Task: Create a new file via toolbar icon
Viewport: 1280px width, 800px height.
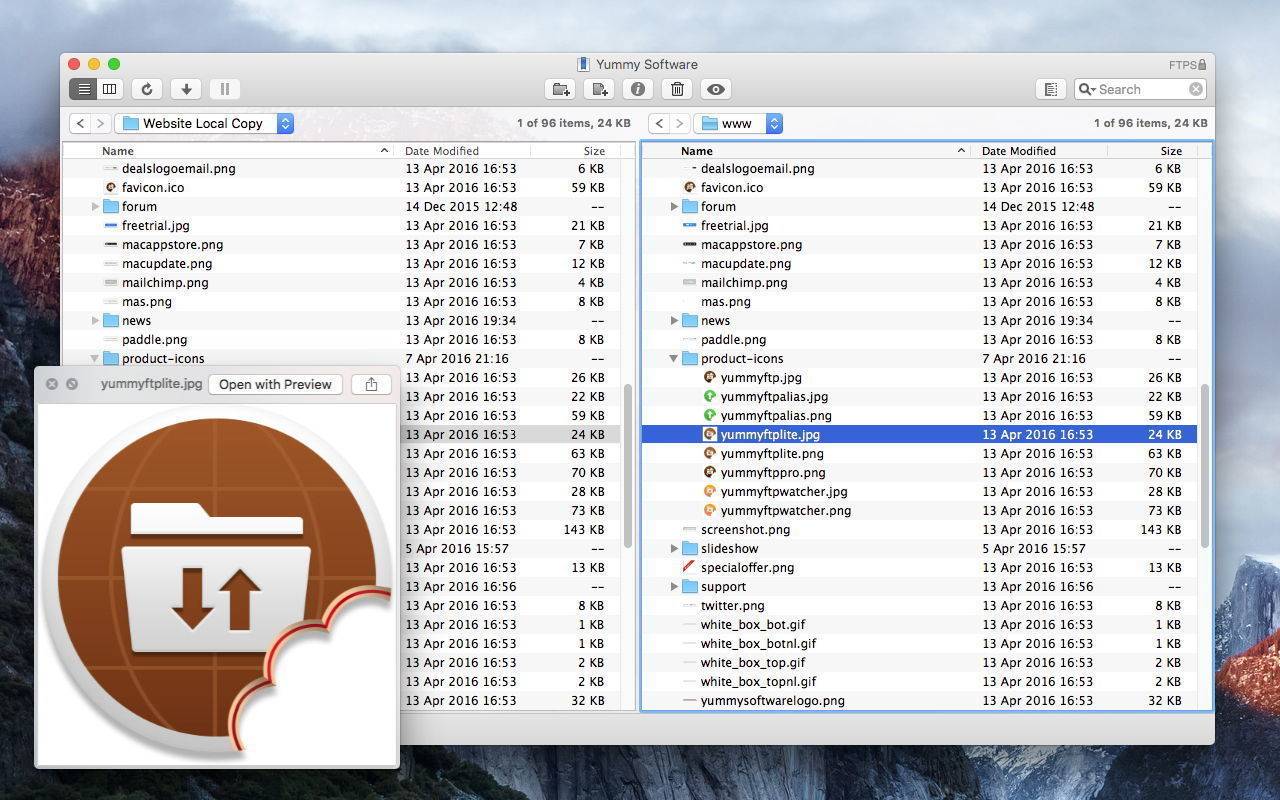Action: coord(600,89)
